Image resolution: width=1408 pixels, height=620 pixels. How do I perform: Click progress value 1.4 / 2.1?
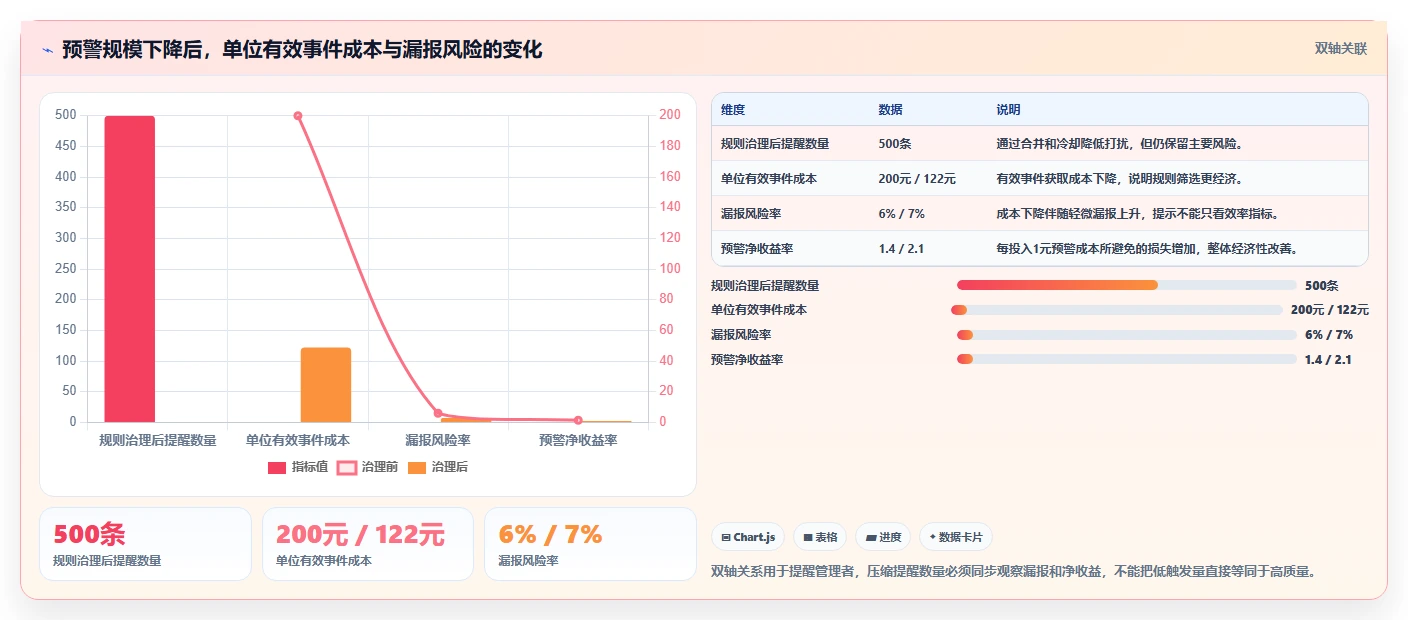(1328, 360)
